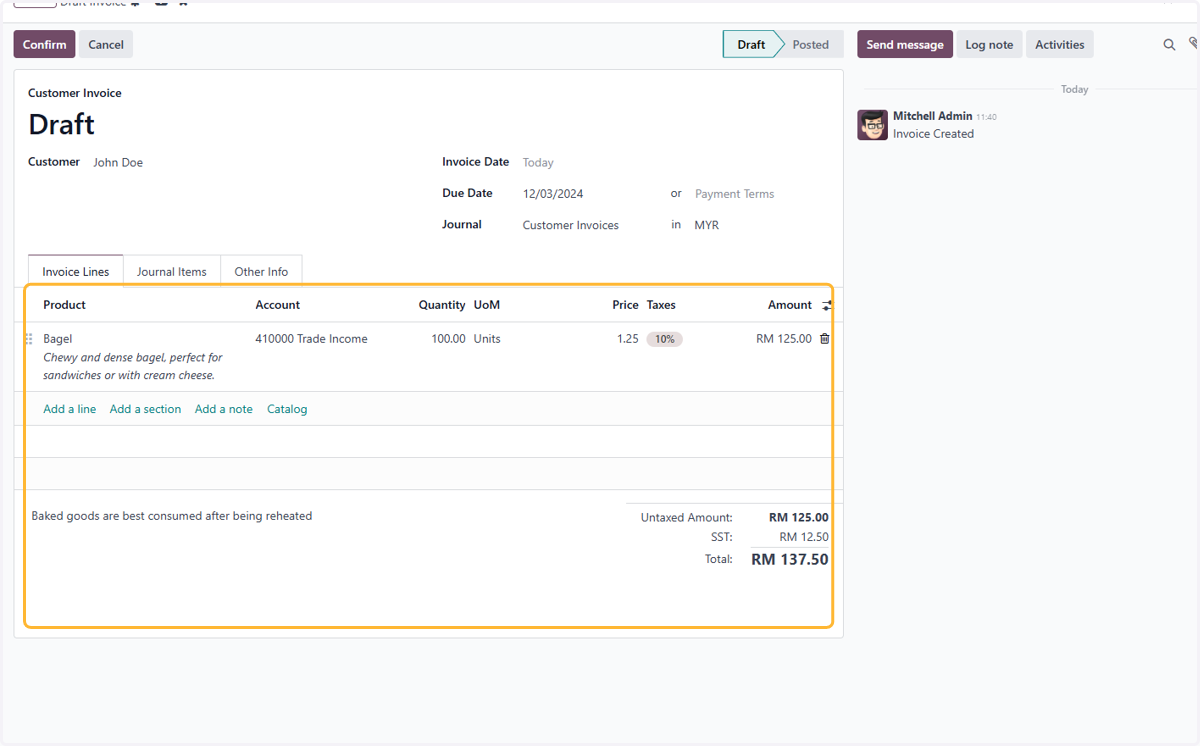The width and height of the screenshot is (1200, 746).
Task: Click the Invoice Created log message
Action: click(933, 134)
